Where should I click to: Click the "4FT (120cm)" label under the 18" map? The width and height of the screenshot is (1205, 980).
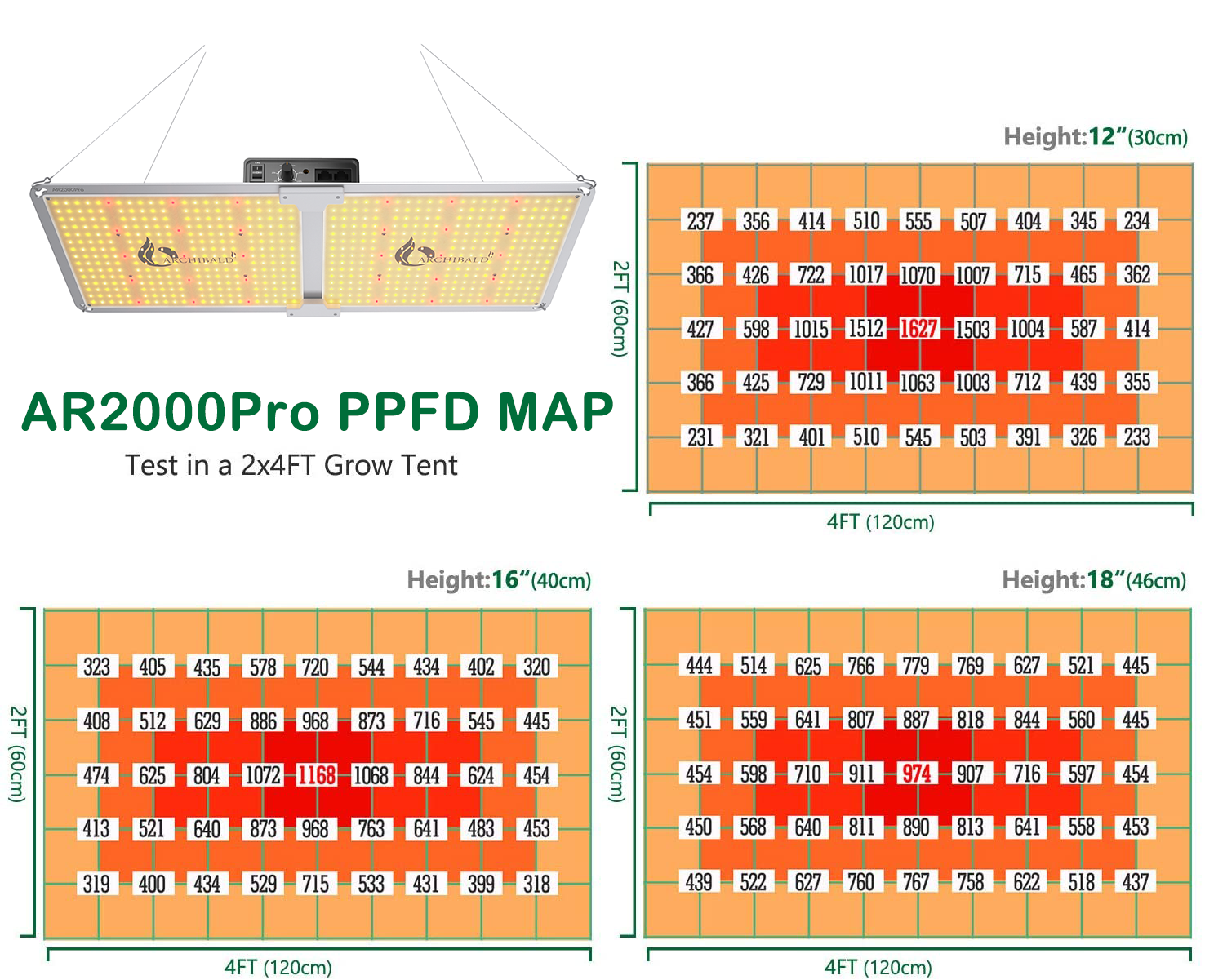[878, 968]
